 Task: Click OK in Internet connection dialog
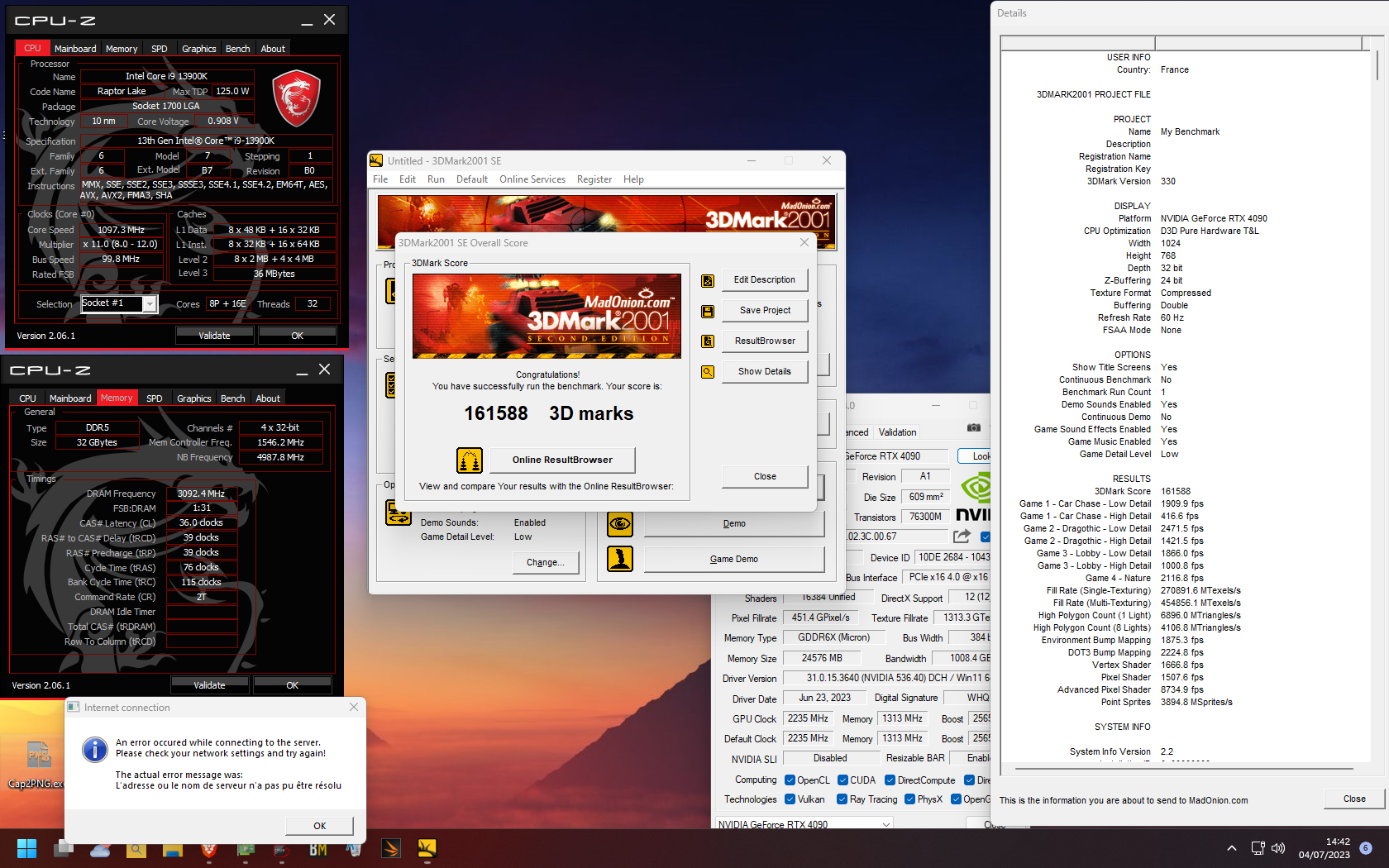[320, 826]
